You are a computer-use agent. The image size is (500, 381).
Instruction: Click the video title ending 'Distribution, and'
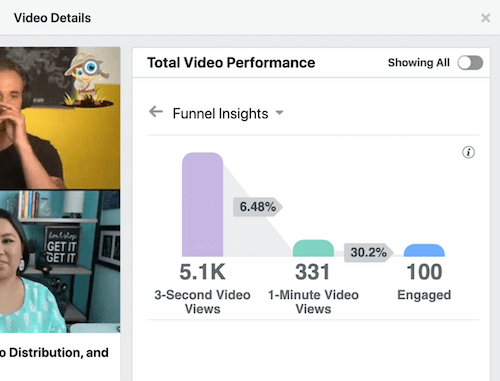point(54,353)
